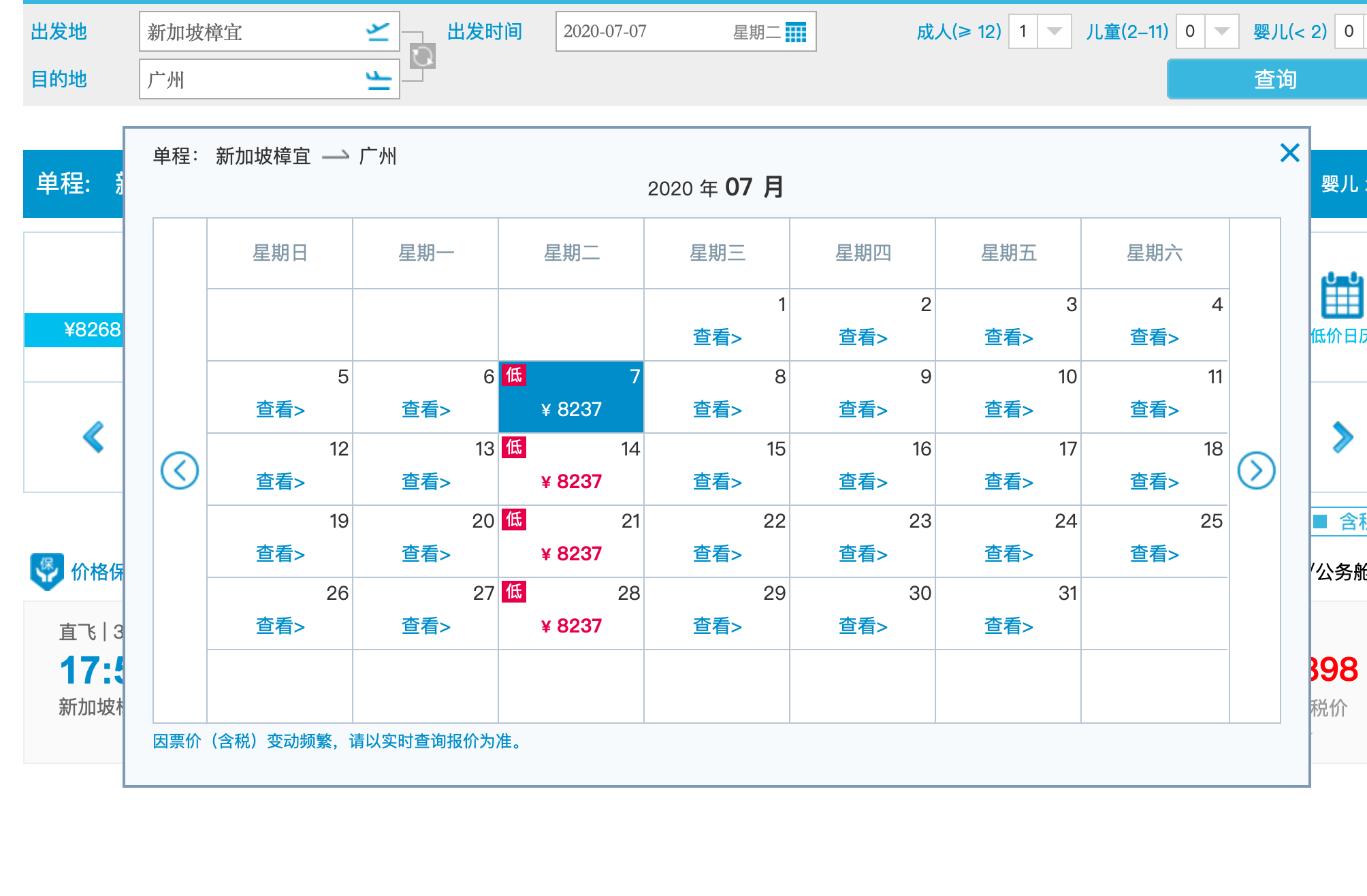Image resolution: width=1367 pixels, height=896 pixels.
Task: Click the price guarantee shield icon
Action: coord(47,571)
